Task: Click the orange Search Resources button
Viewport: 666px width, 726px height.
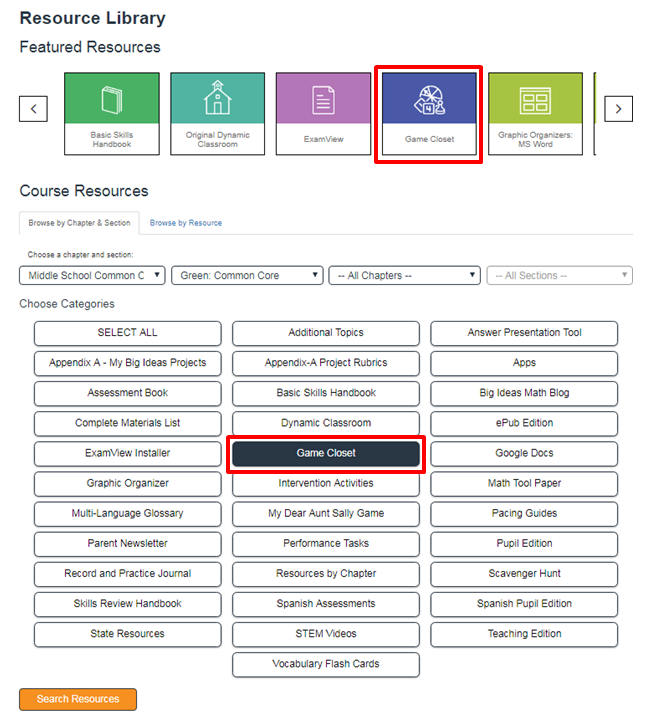Action: tap(78, 699)
